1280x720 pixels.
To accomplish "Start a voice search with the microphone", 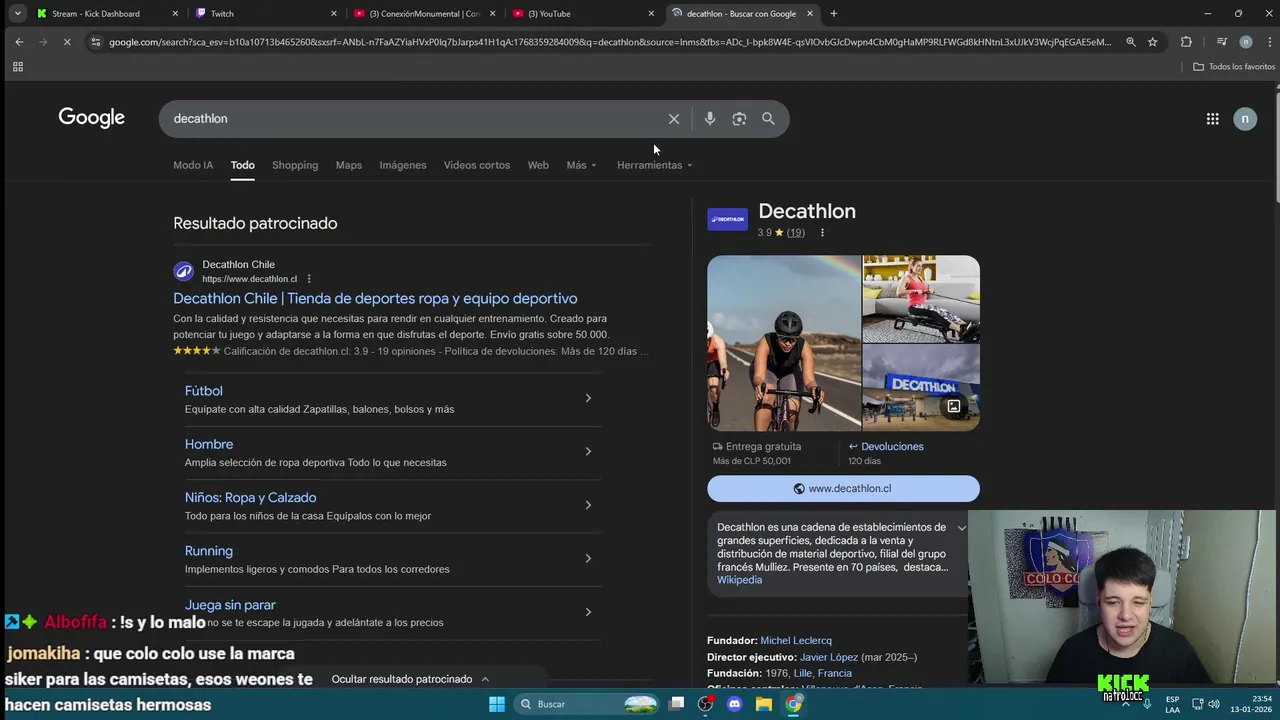I will pyautogui.click(x=710, y=119).
